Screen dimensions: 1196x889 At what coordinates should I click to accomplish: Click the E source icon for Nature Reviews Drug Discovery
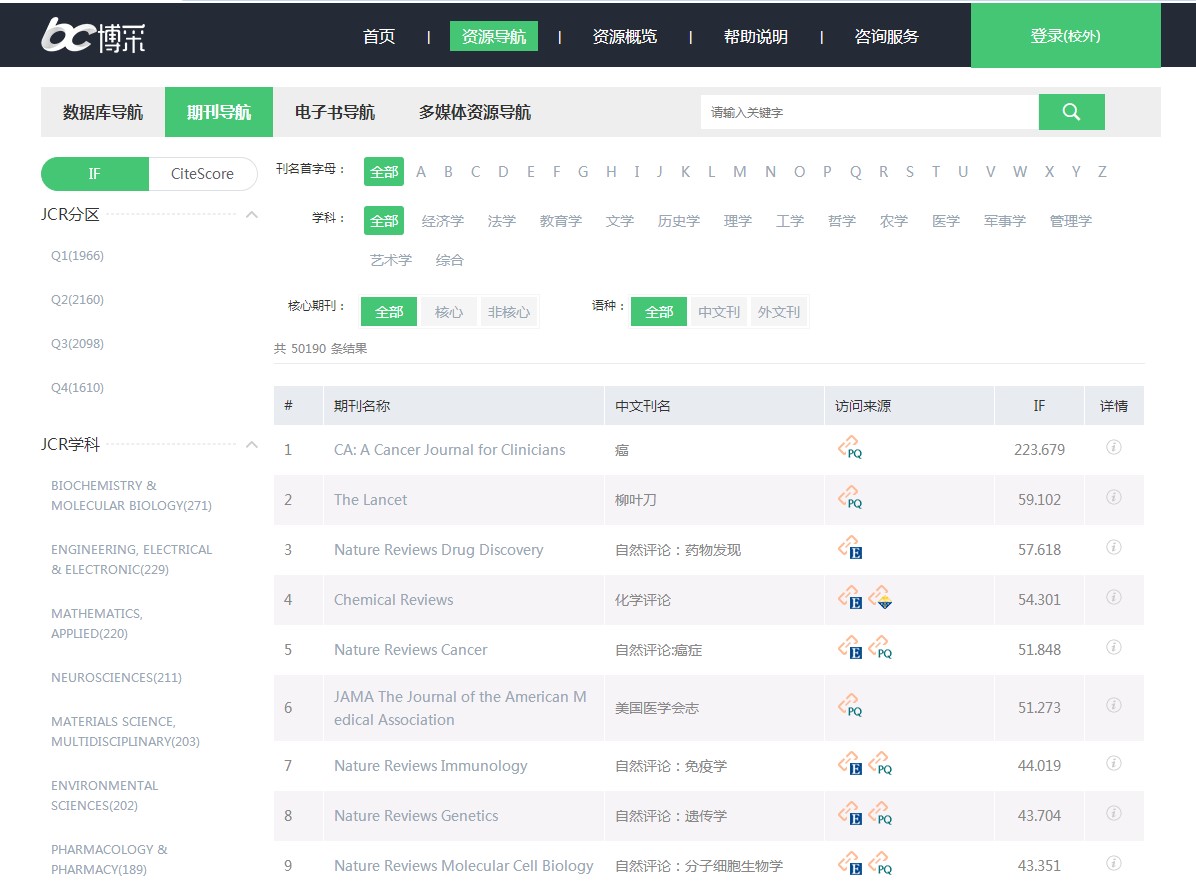849,548
